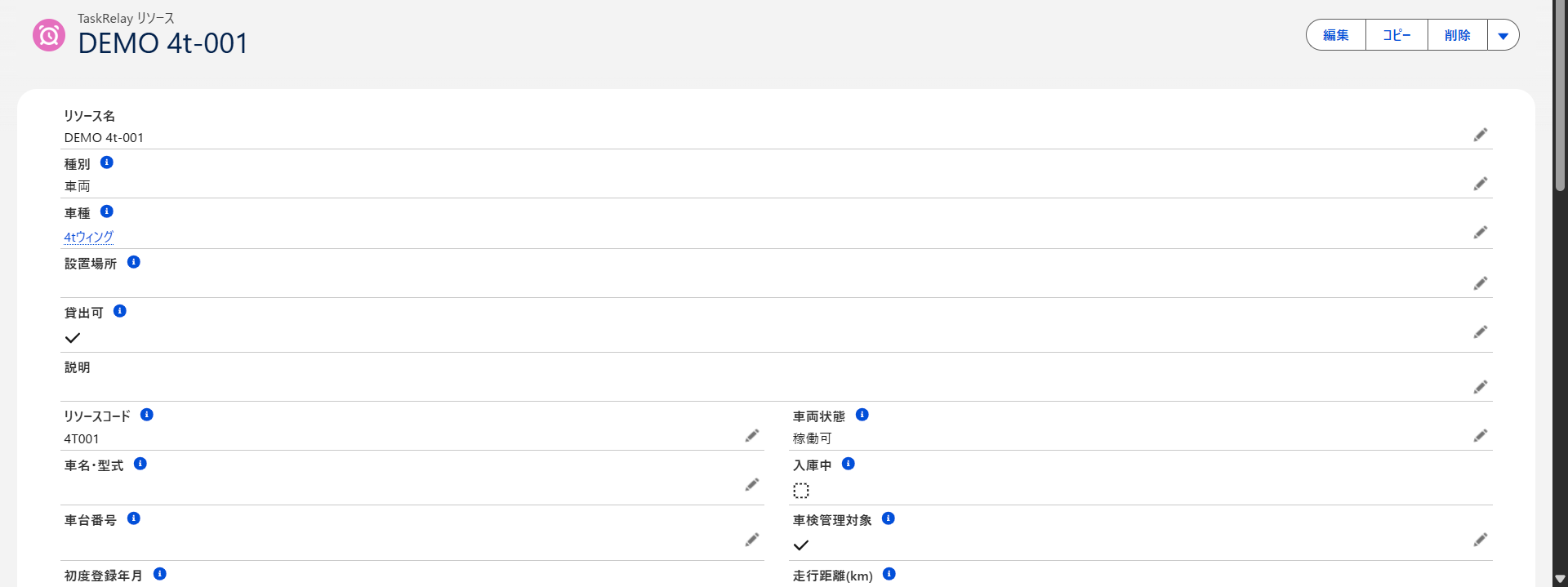Open the 車両状態 info tooltip

[862, 414]
